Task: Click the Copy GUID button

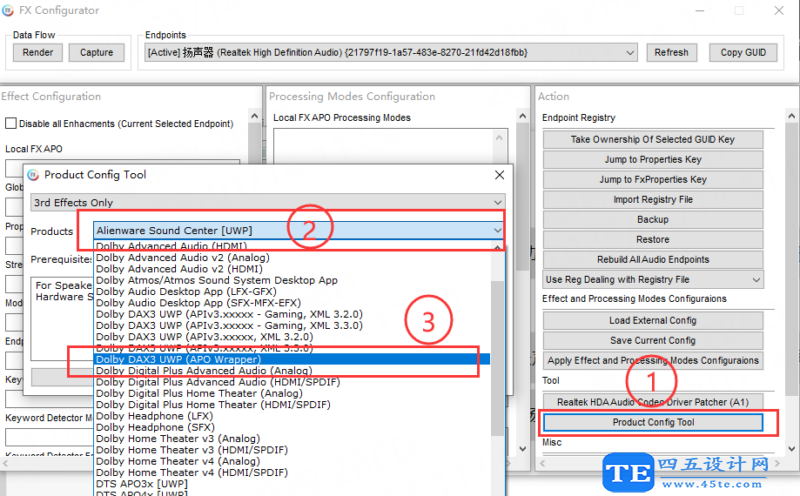Action: [743, 53]
